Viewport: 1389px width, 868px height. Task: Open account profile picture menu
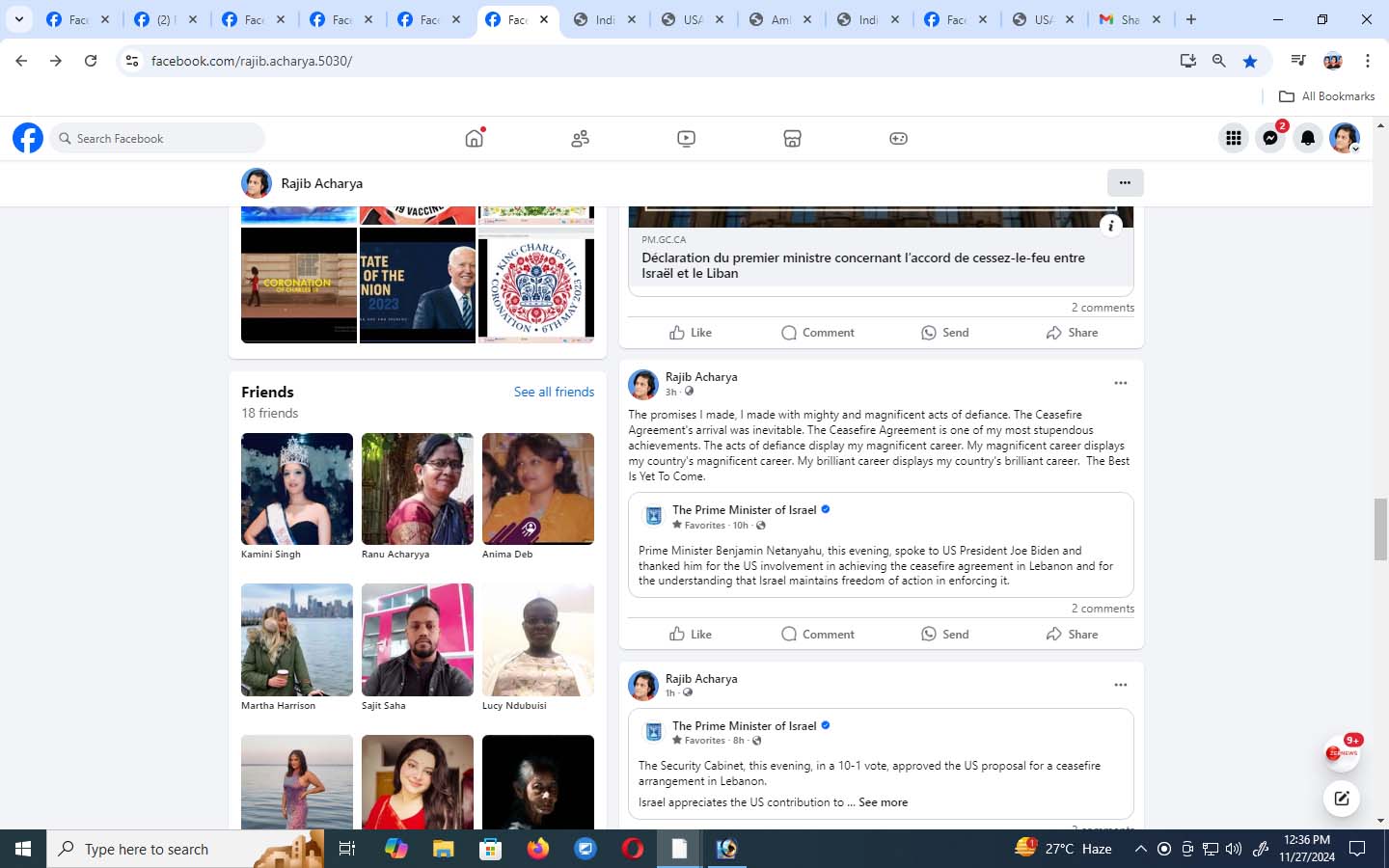pos(1345,138)
